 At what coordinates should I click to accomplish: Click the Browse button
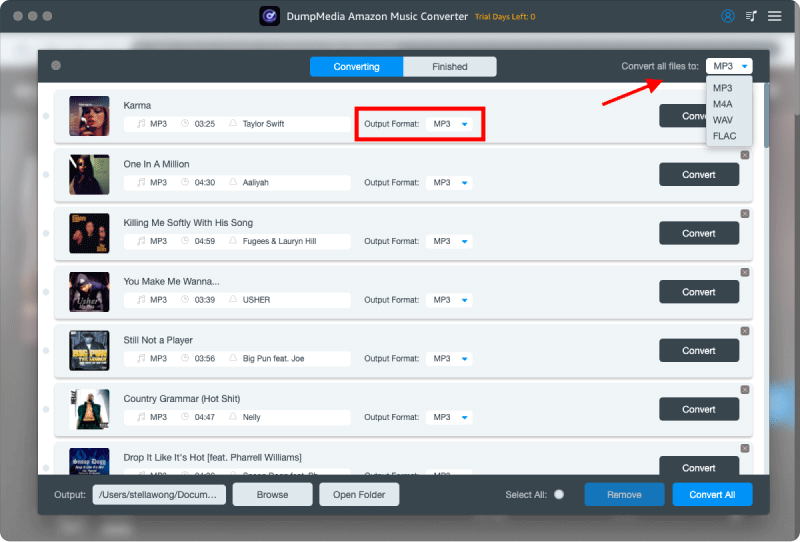click(x=272, y=495)
